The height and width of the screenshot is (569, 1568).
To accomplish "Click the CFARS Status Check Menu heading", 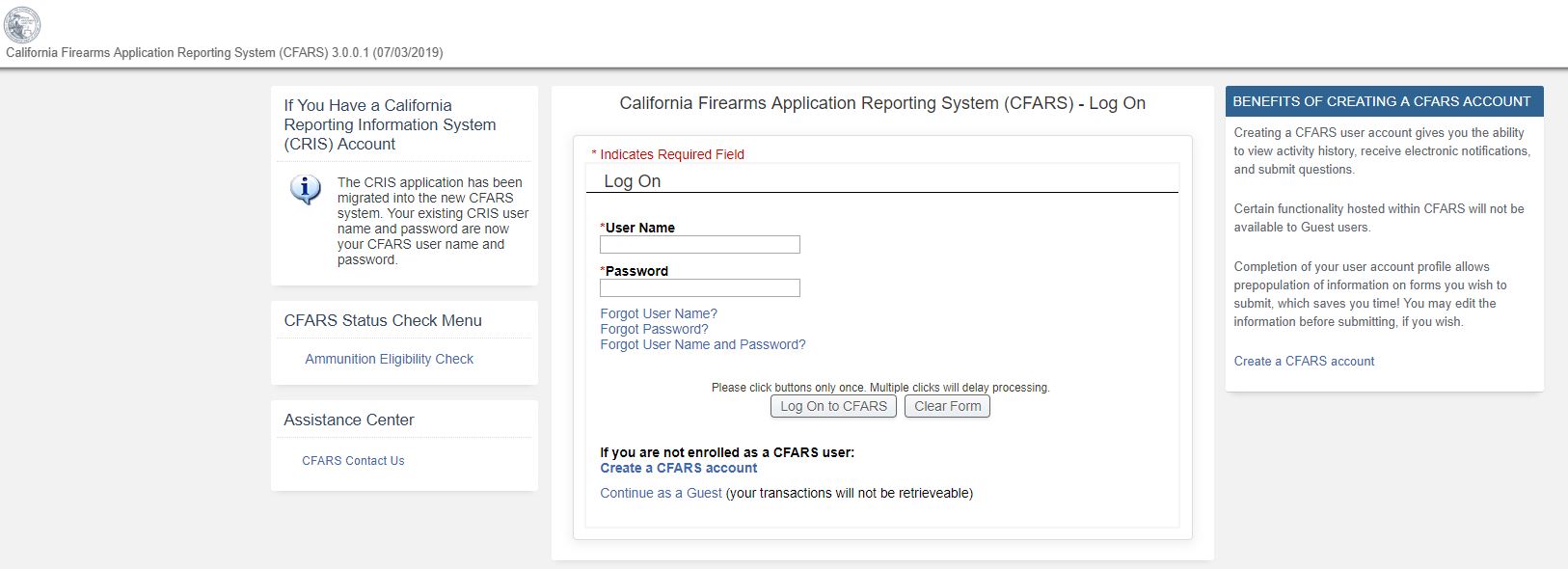I will (x=383, y=320).
